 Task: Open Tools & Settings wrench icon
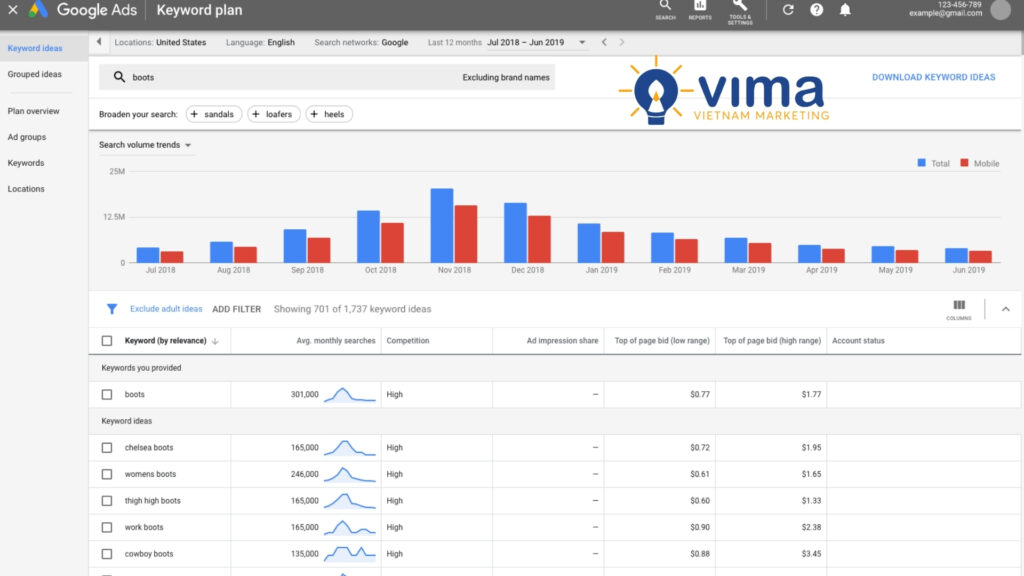[x=740, y=9]
